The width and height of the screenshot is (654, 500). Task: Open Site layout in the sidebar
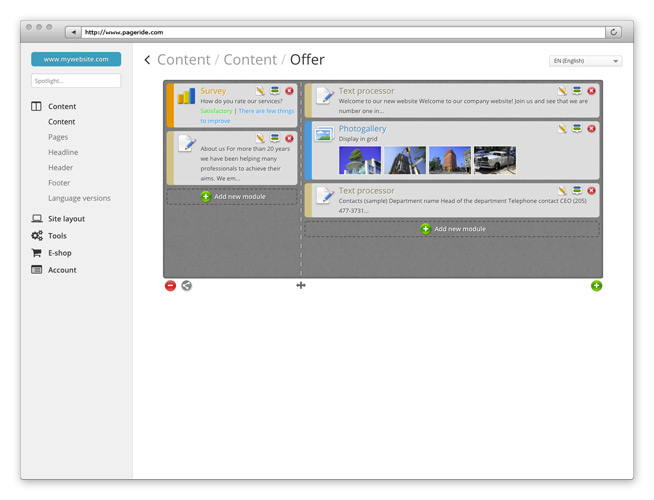(66, 219)
